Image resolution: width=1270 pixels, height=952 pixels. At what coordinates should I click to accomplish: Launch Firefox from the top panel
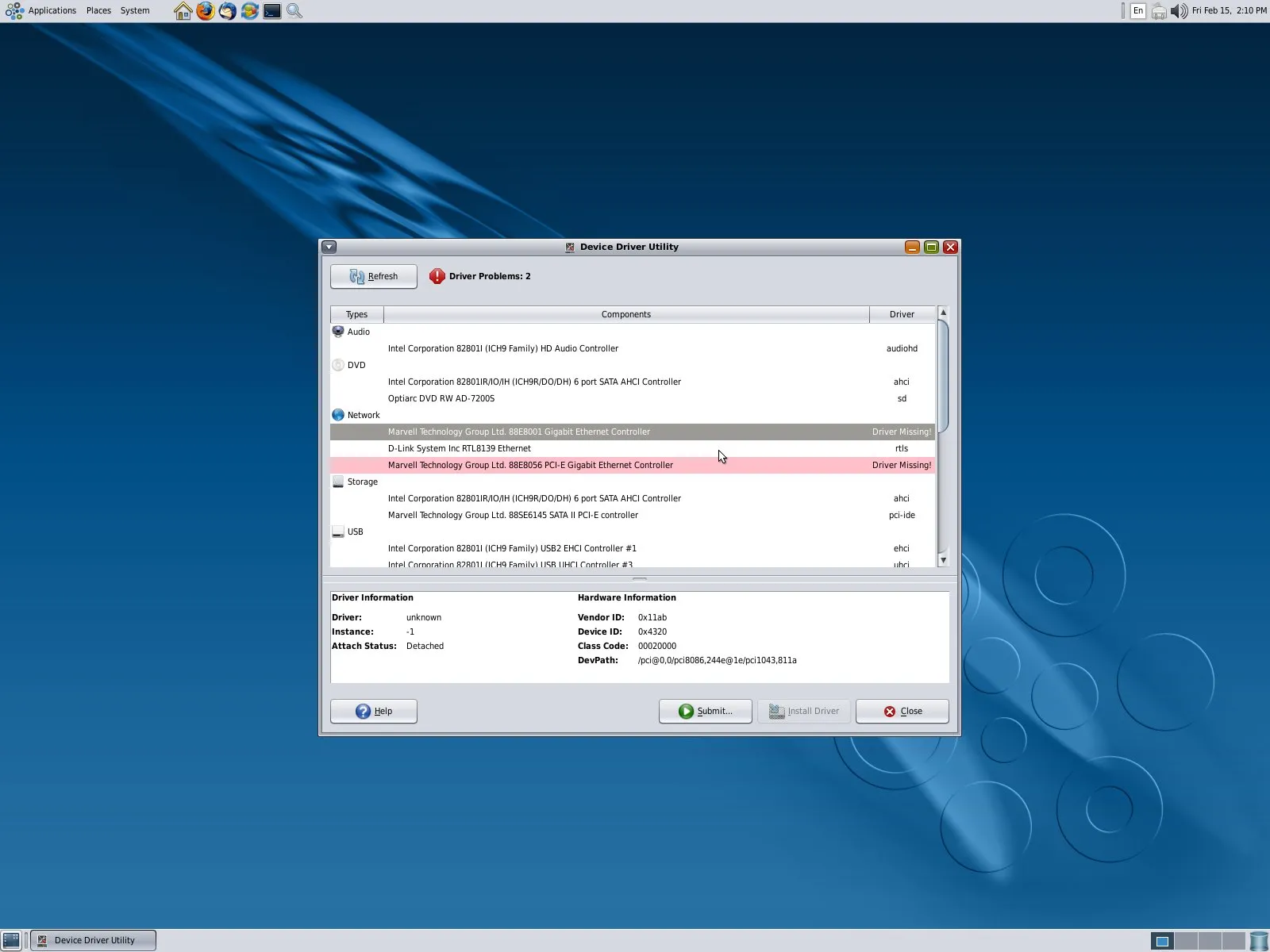(206, 11)
